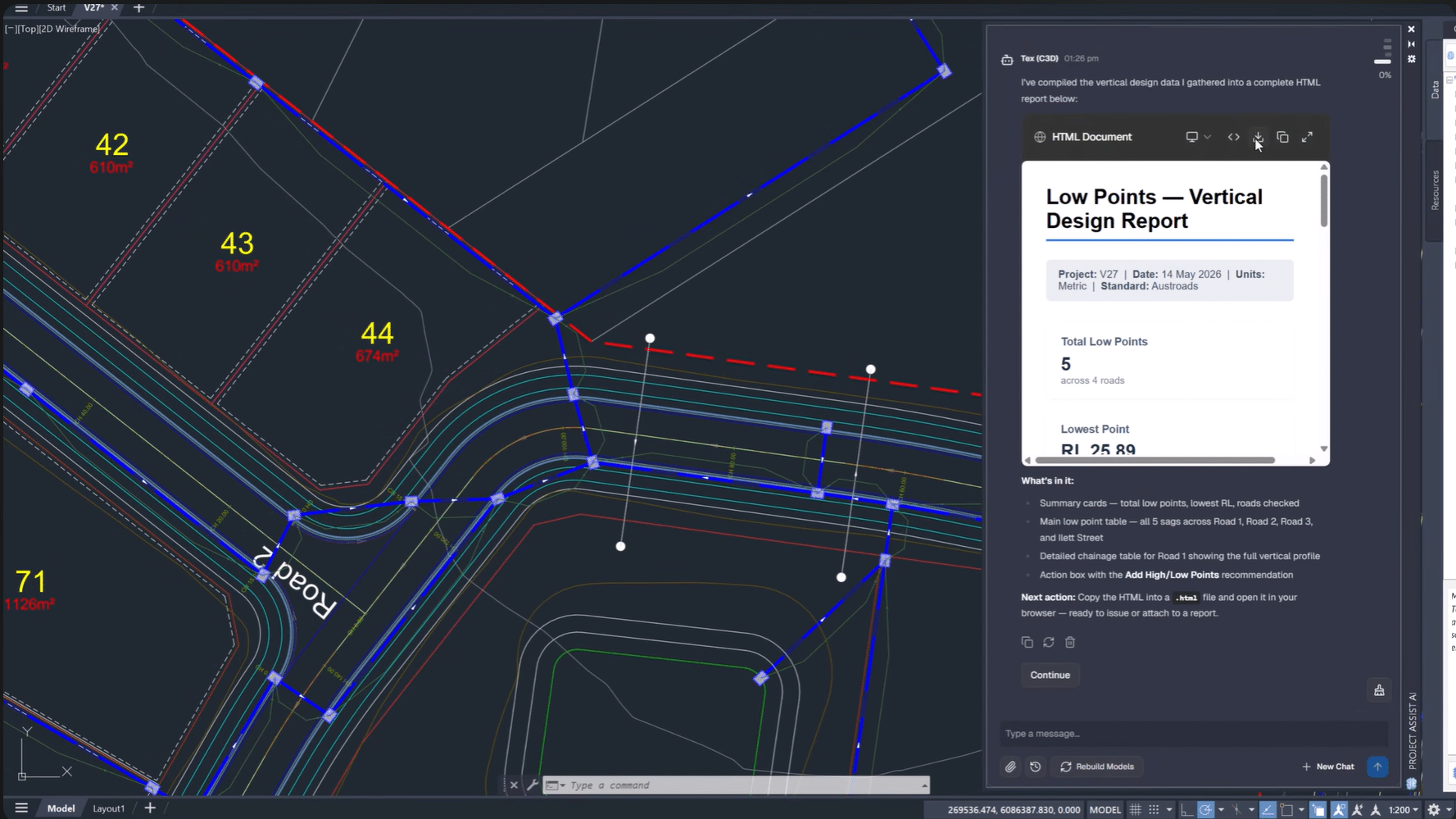Image resolution: width=1456 pixels, height=819 pixels.
Task: Show HTML source code view
Action: click(x=1233, y=137)
